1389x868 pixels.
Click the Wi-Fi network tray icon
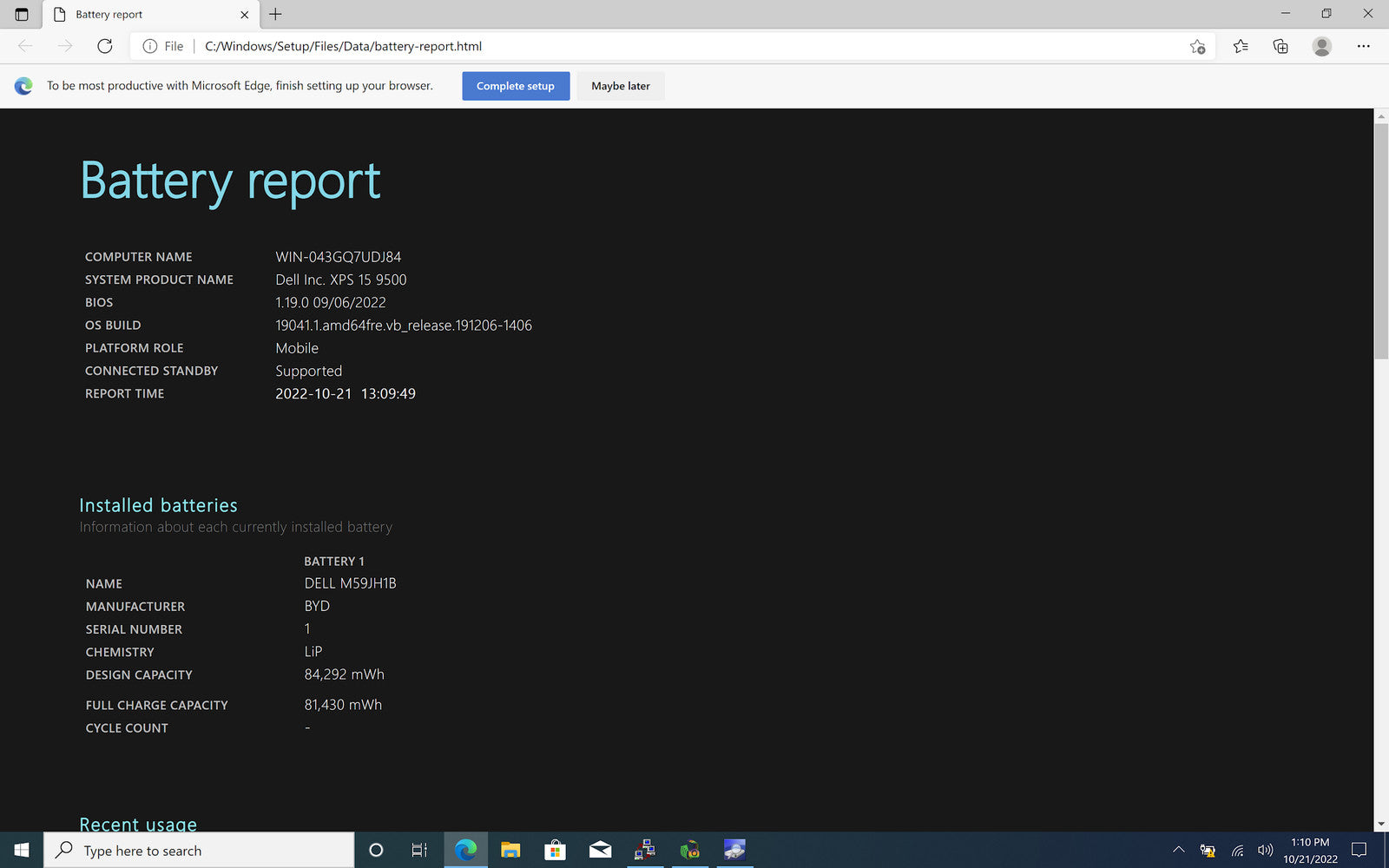click(x=1237, y=851)
